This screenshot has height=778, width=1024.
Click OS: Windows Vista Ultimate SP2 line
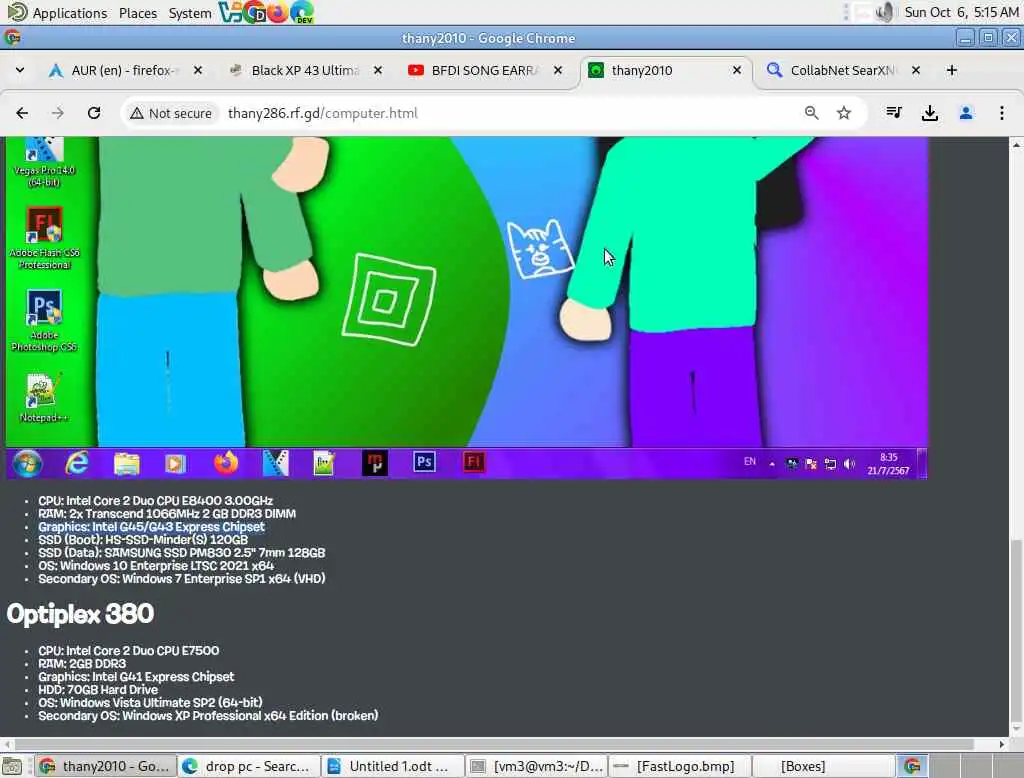coord(150,703)
